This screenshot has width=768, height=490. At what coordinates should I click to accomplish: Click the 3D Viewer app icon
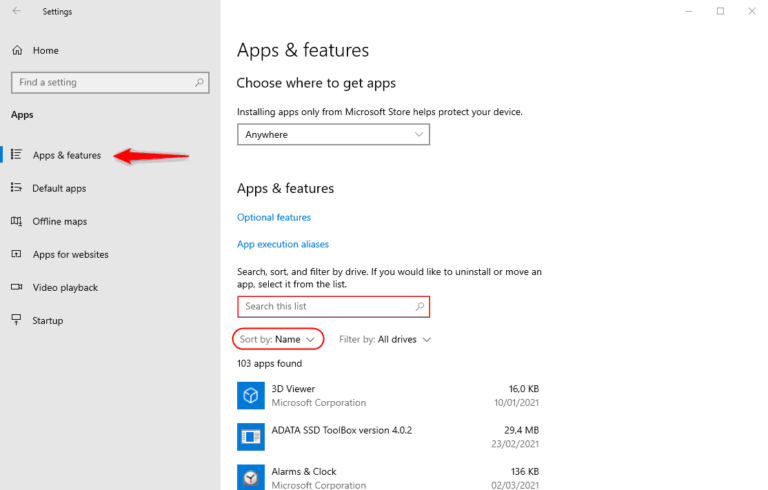(251, 395)
